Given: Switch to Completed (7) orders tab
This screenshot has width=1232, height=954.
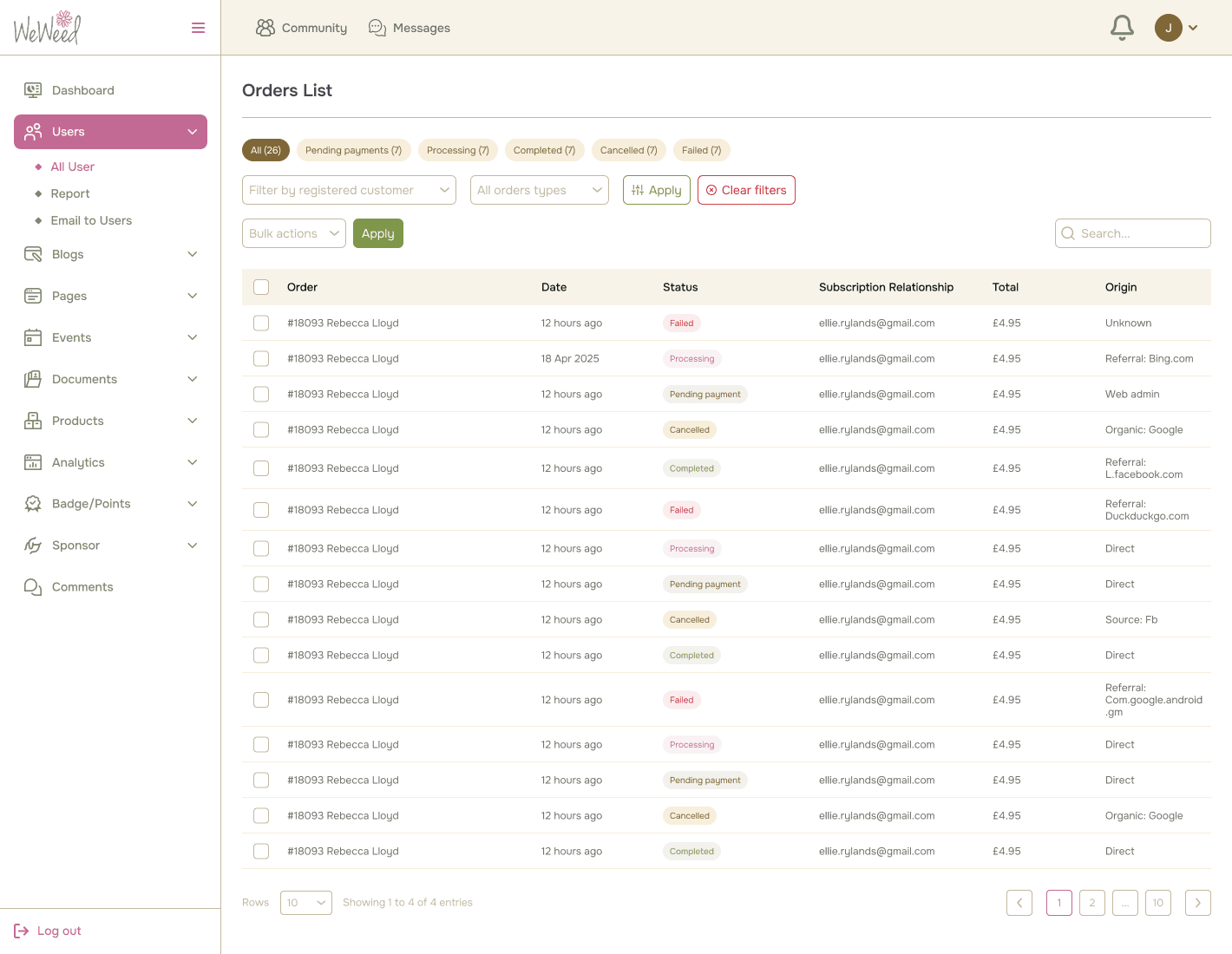Looking at the screenshot, I should pyautogui.click(x=544, y=150).
